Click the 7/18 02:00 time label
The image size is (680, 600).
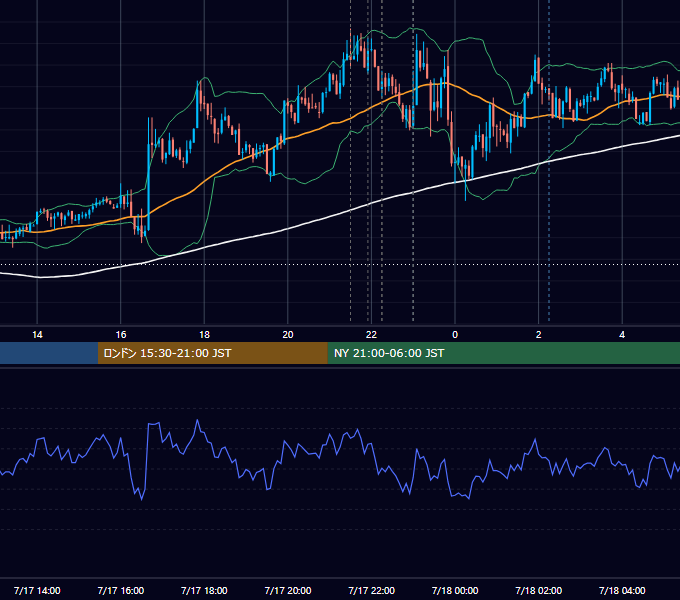(539, 590)
